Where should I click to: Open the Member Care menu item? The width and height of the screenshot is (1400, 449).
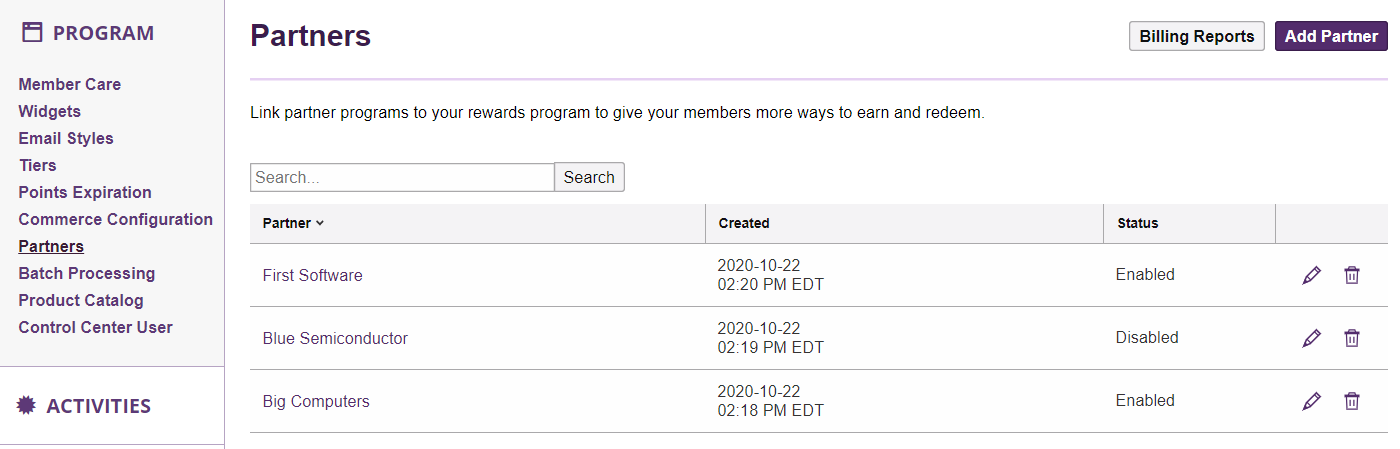(69, 84)
